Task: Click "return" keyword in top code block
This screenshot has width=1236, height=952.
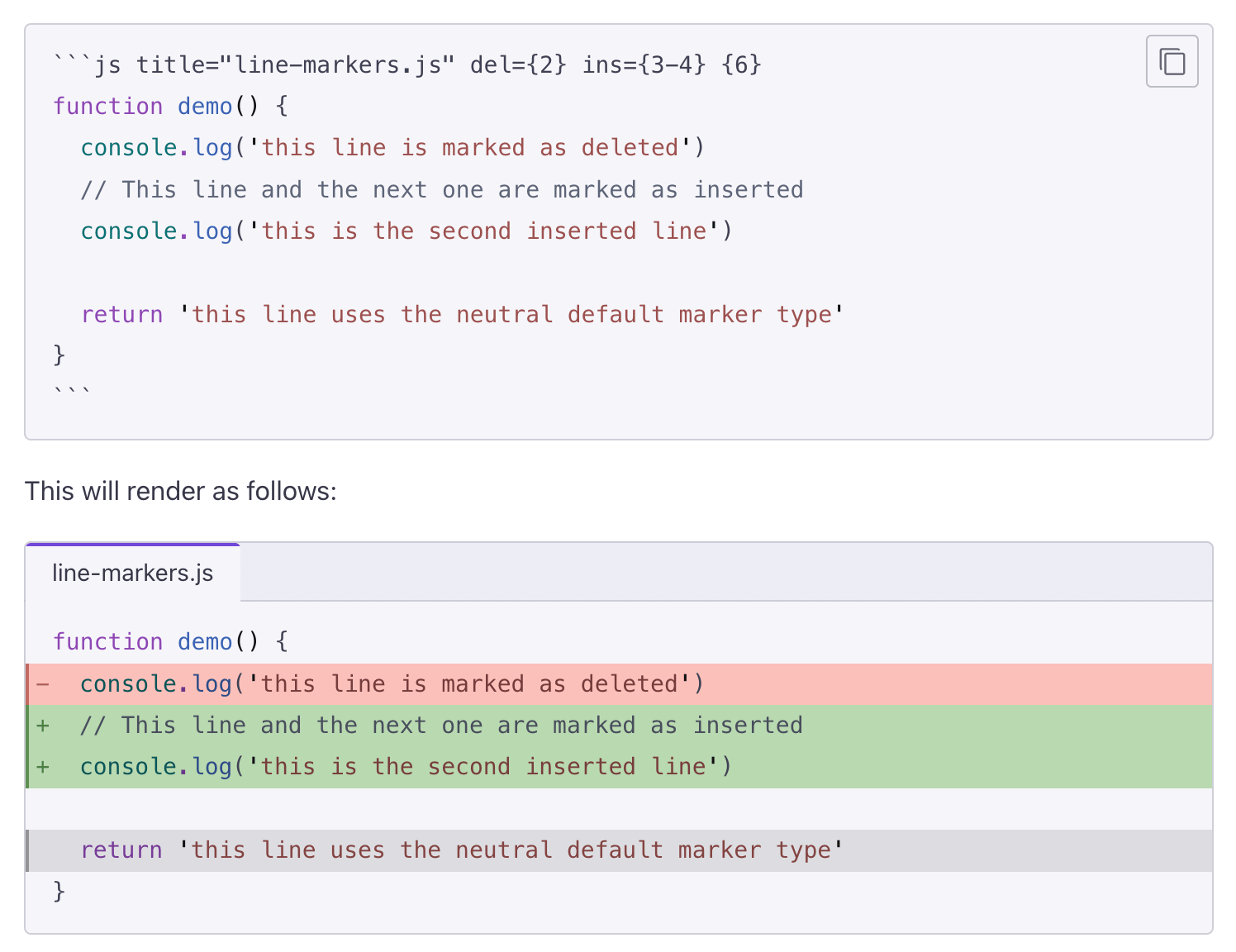Action: (122, 315)
